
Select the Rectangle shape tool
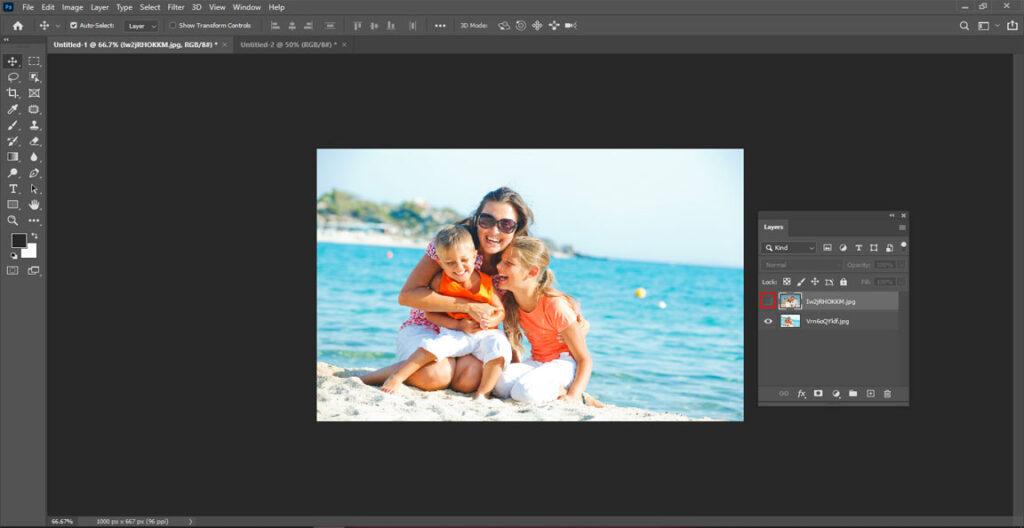pyautogui.click(x=12, y=205)
